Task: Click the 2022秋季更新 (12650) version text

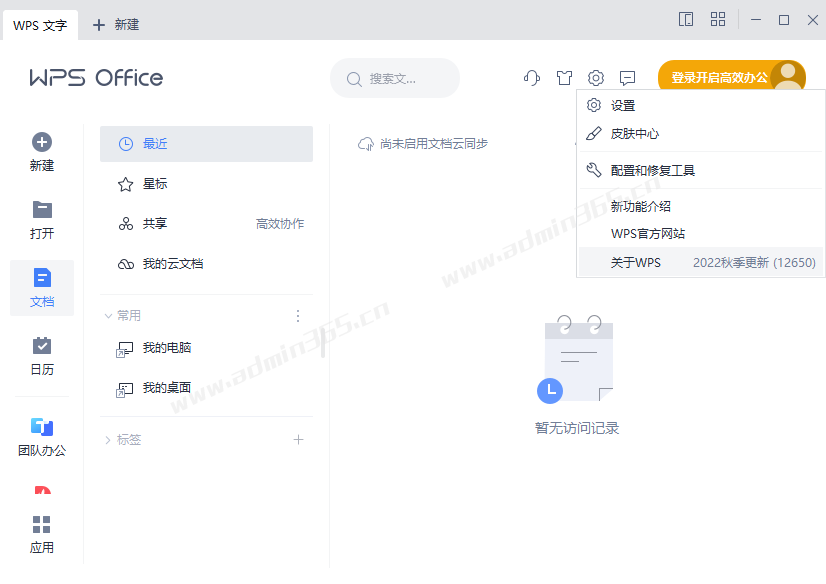Action: (x=754, y=263)
